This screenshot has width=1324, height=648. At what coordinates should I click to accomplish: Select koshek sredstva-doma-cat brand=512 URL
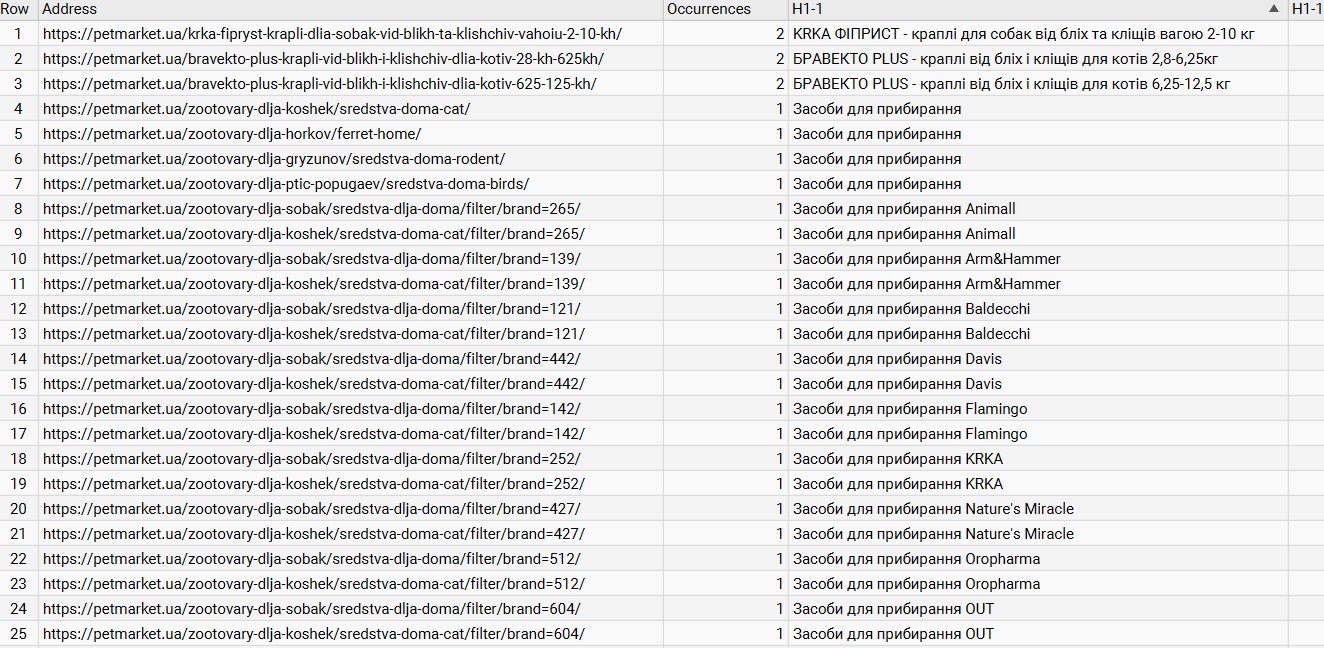click(350, 583)
